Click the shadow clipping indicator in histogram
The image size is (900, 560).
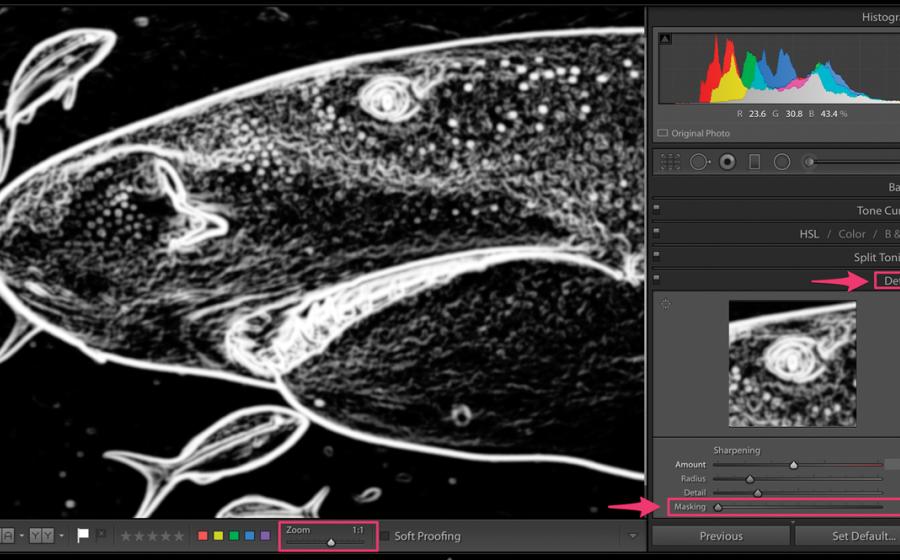coord(665,39)
